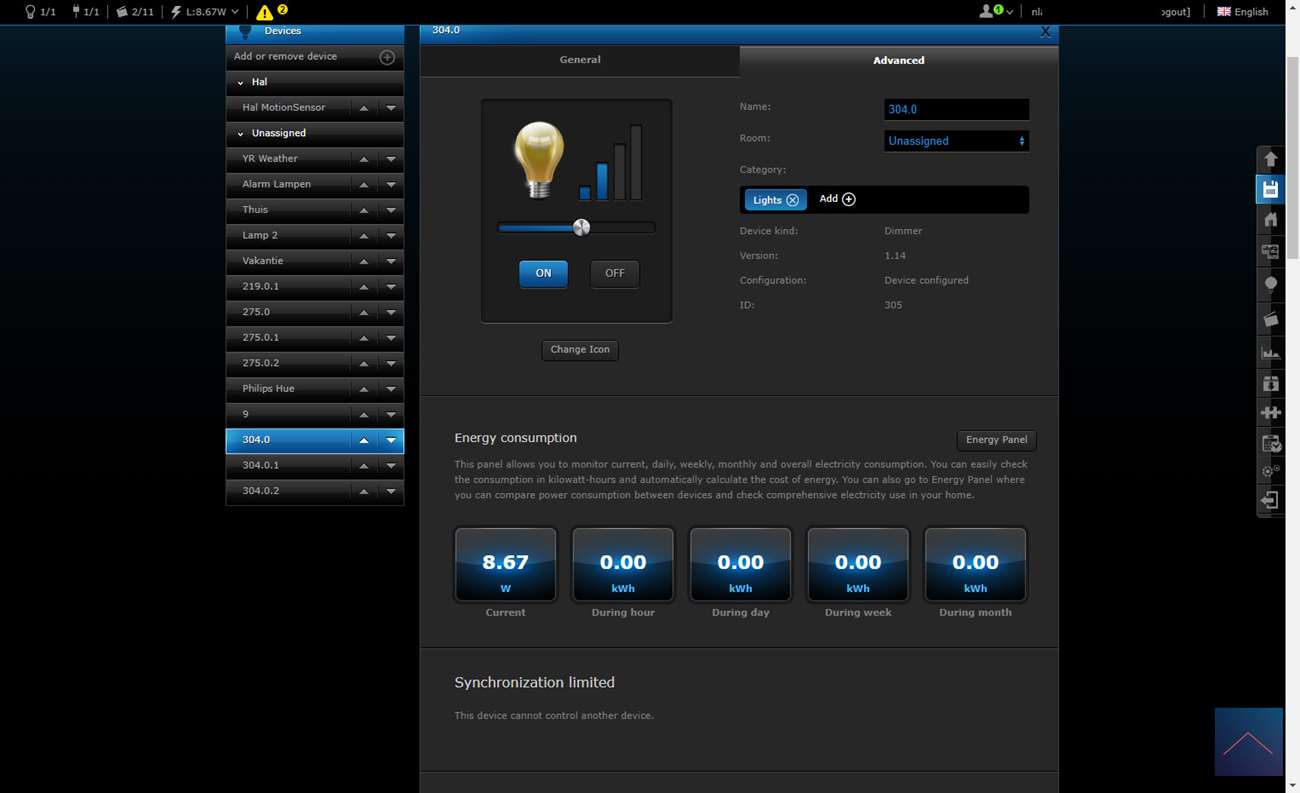Open the Room dropdown showing Unassigned
The image size is (1300, 793).
click(x=956, y=141)
